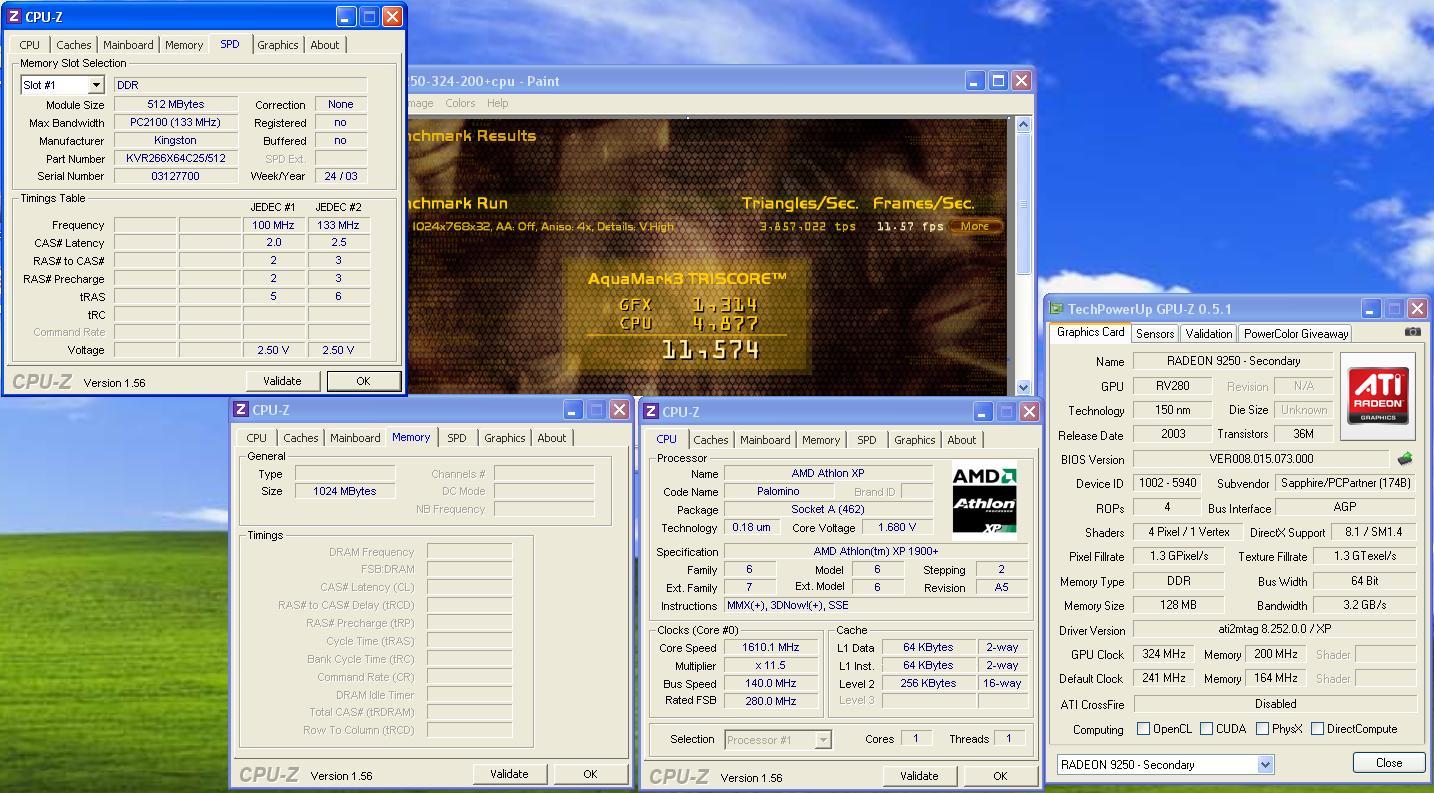Open the PowerColor Giveaway tab
This screenshot has height=793, width=1434.
point(1295,334)
